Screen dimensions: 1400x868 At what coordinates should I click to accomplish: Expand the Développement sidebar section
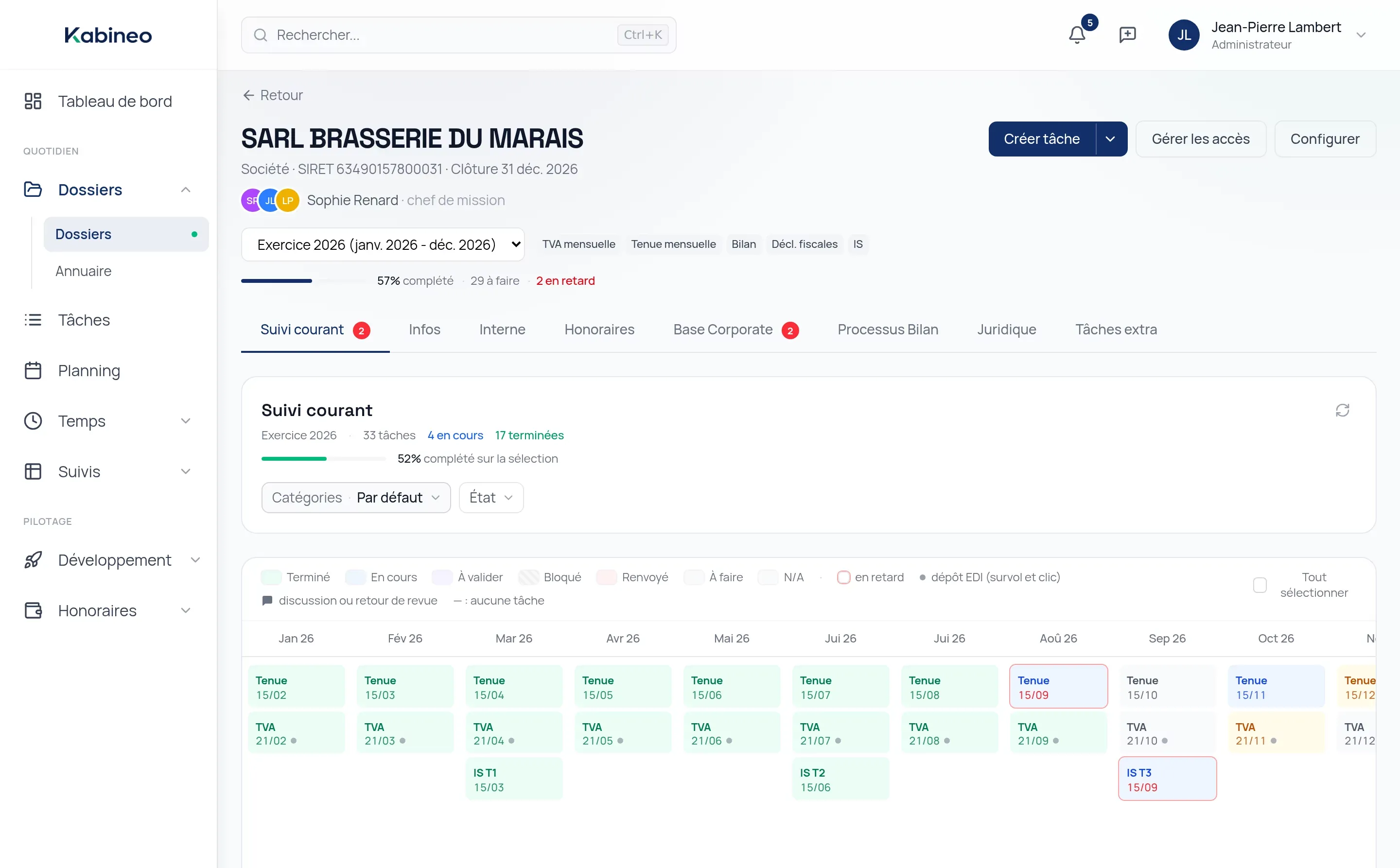pyautogui.click(x=194, y=560)
